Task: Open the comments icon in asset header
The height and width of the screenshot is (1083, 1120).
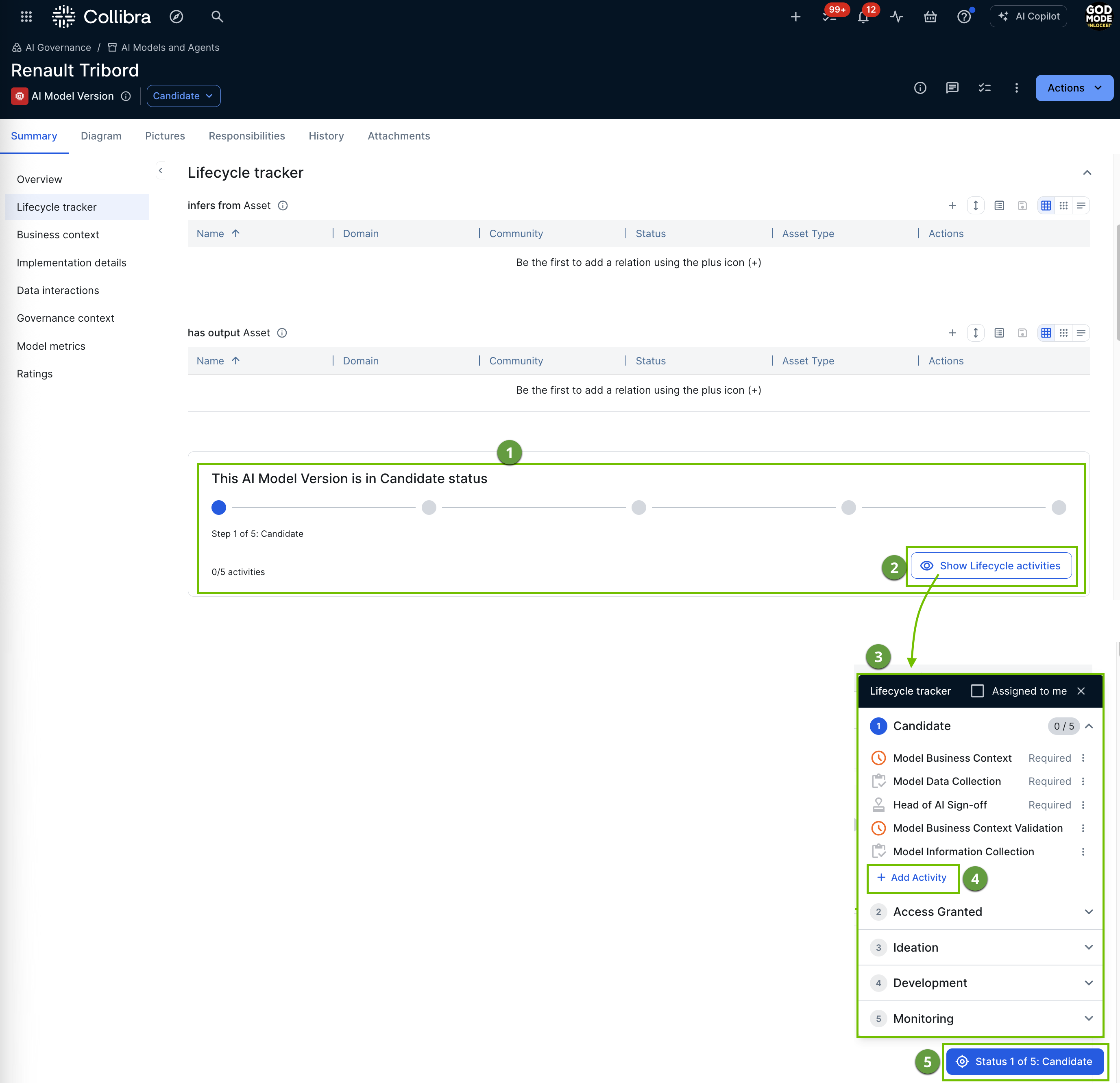Action: 952,88
